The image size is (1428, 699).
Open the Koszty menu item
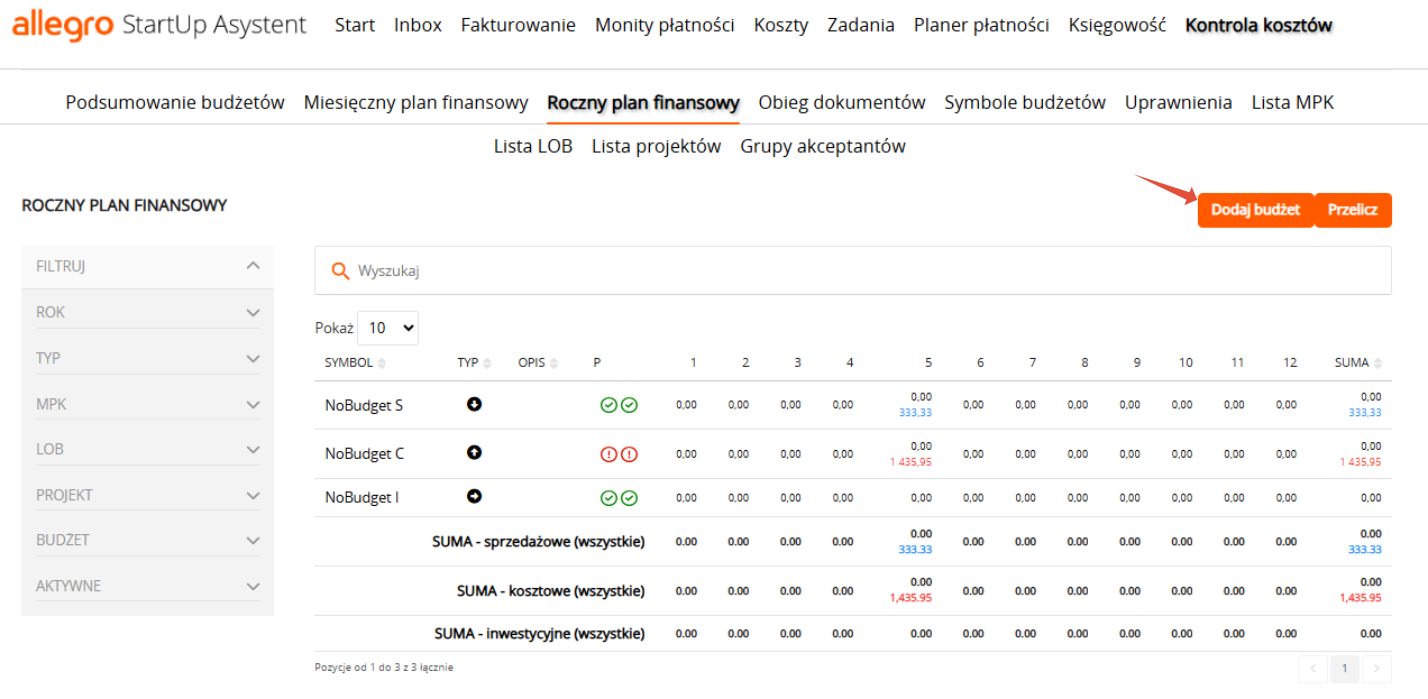781,25
